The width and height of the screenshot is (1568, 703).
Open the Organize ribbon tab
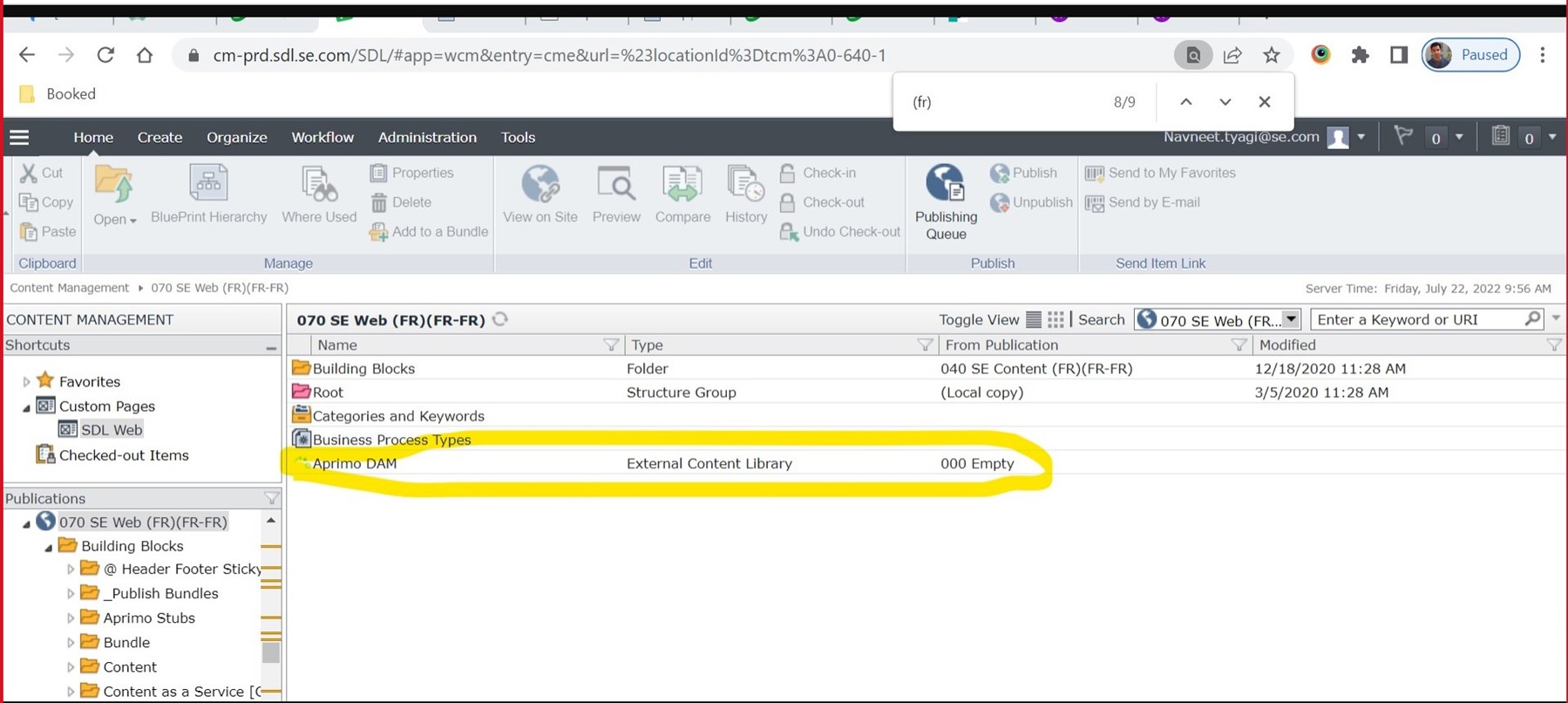pyautogui.click(x=237, y=137)
